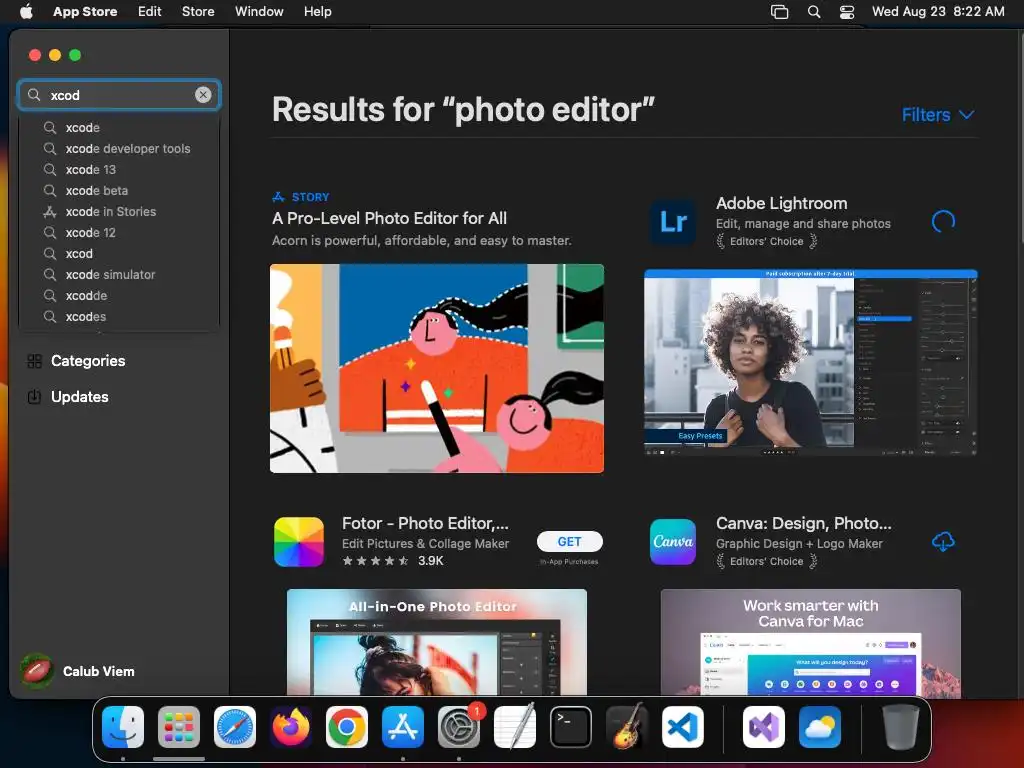The width and height of the screenshot is (1024, 768).
Task: Open the App Store menu bar item
Action: 85,11
